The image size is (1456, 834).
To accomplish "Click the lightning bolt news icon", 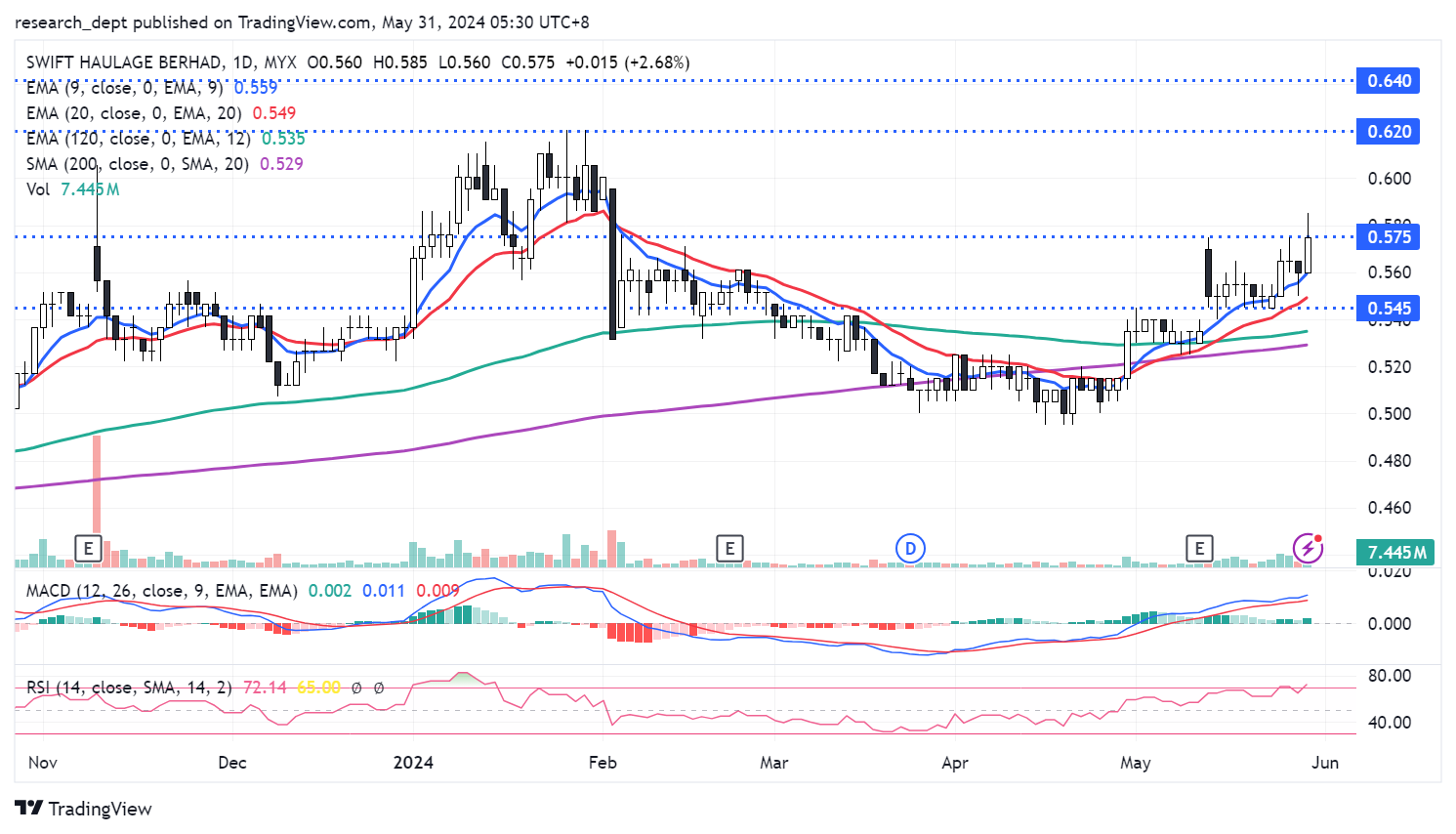I will click(1308, 549).
